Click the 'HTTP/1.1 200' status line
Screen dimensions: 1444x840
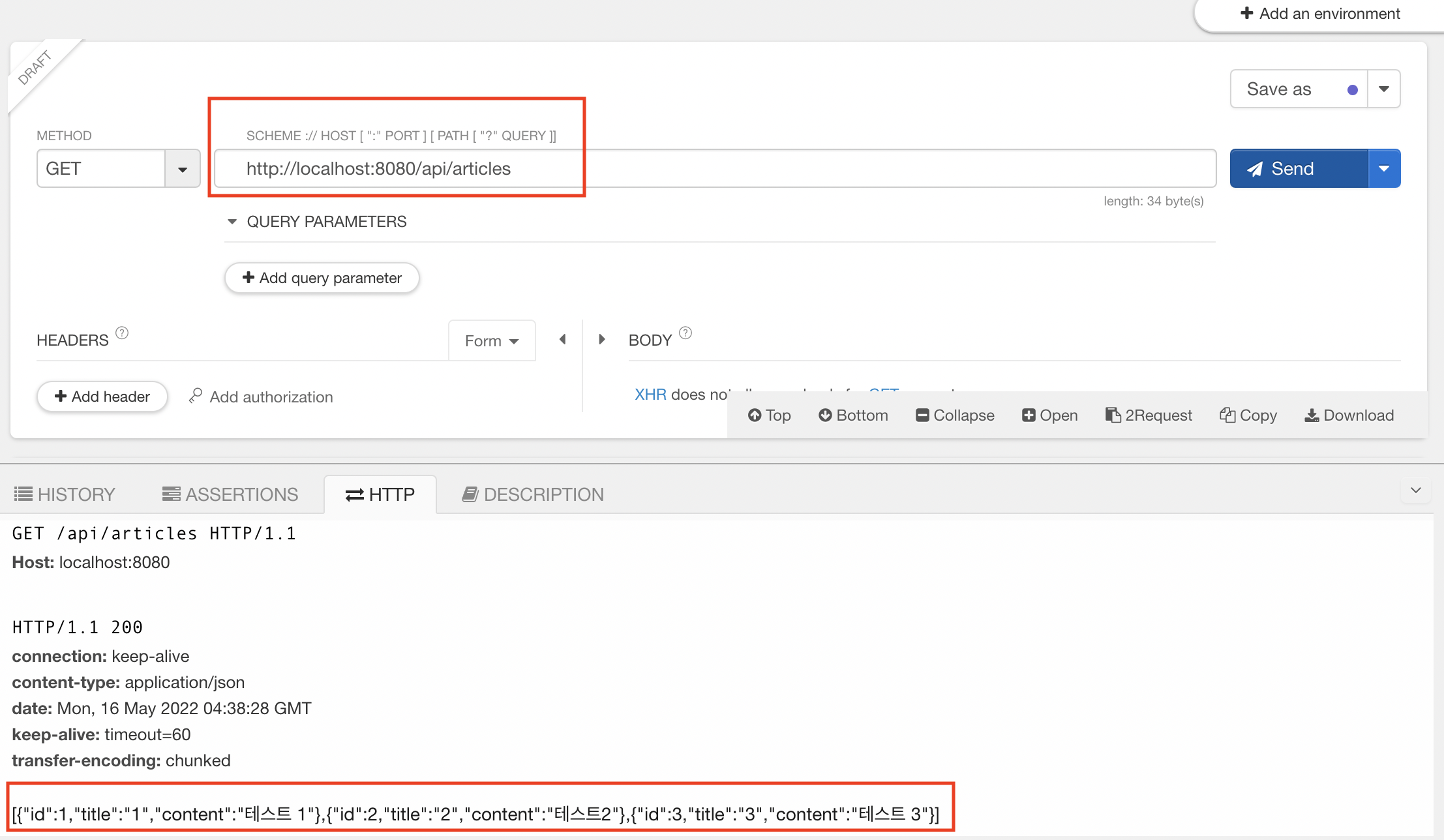(x=78, y=627)
